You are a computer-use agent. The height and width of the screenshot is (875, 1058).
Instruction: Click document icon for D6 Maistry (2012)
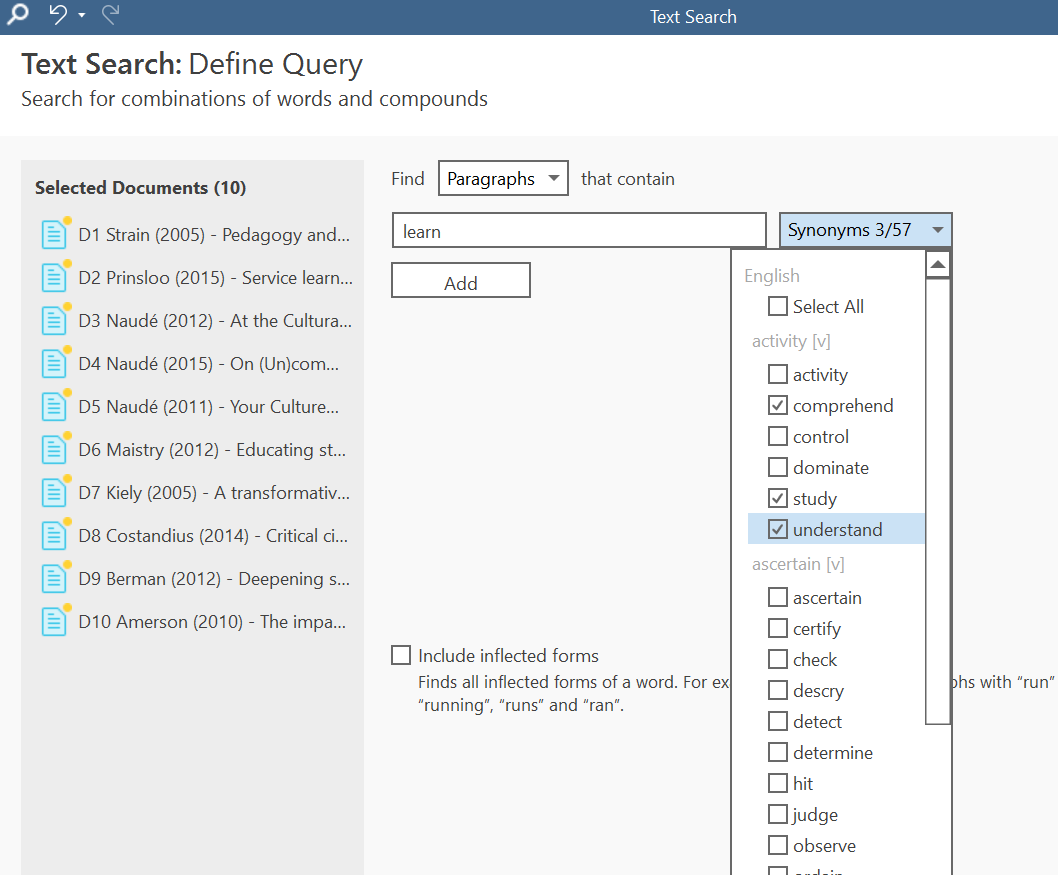click(54, 450)
